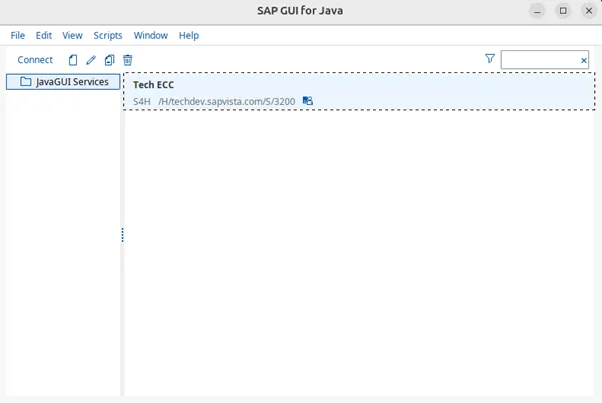Click the dotted panel splitter handle
Viewport: 602px width, 403px height.
tap(122, 235)
